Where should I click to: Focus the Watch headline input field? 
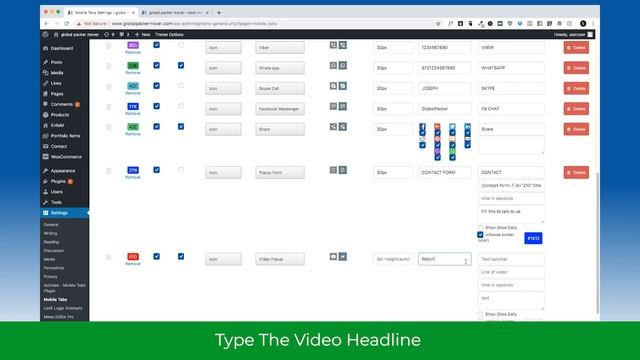tap(444, 259)
